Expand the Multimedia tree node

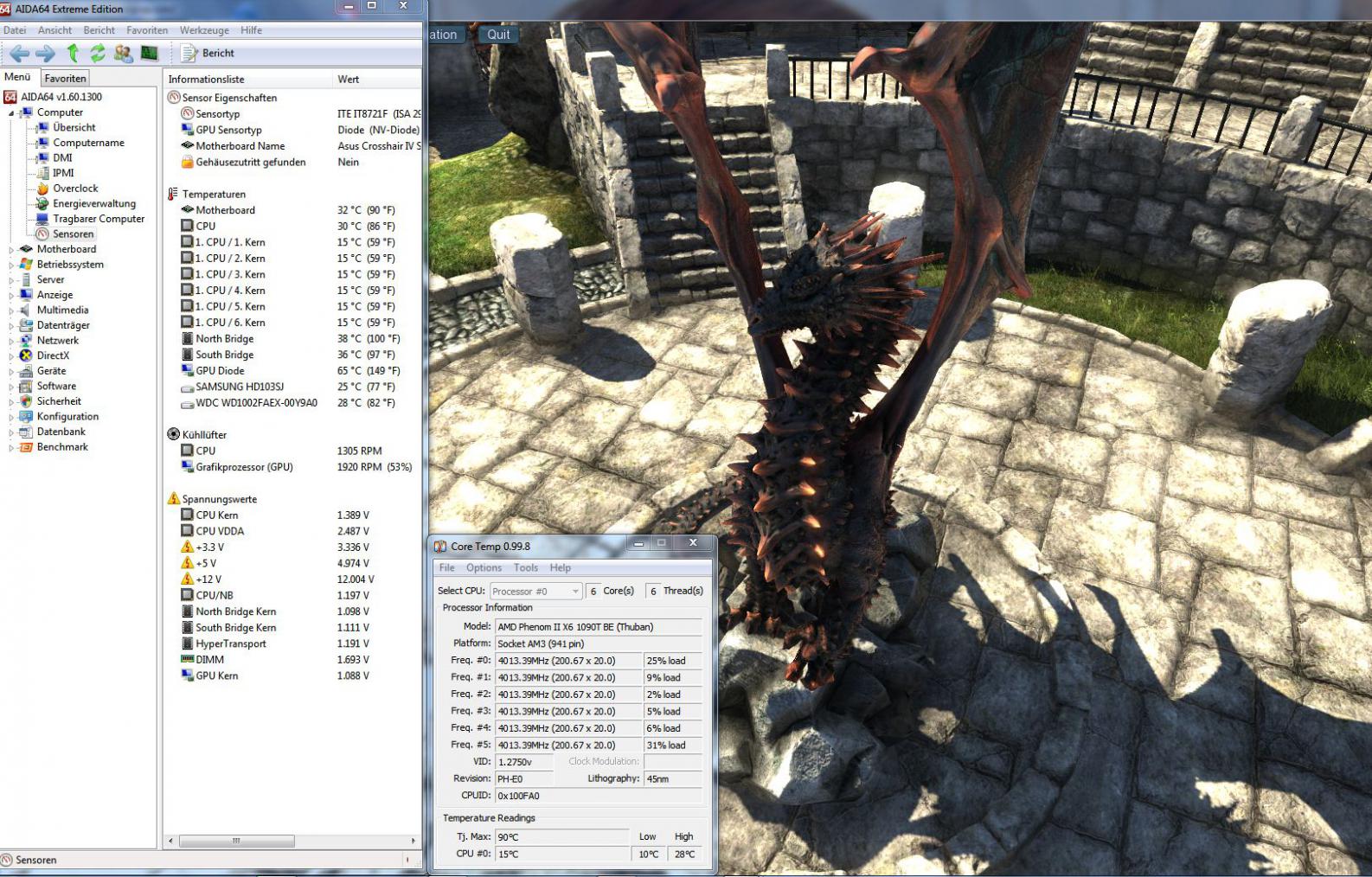point(11,310)
